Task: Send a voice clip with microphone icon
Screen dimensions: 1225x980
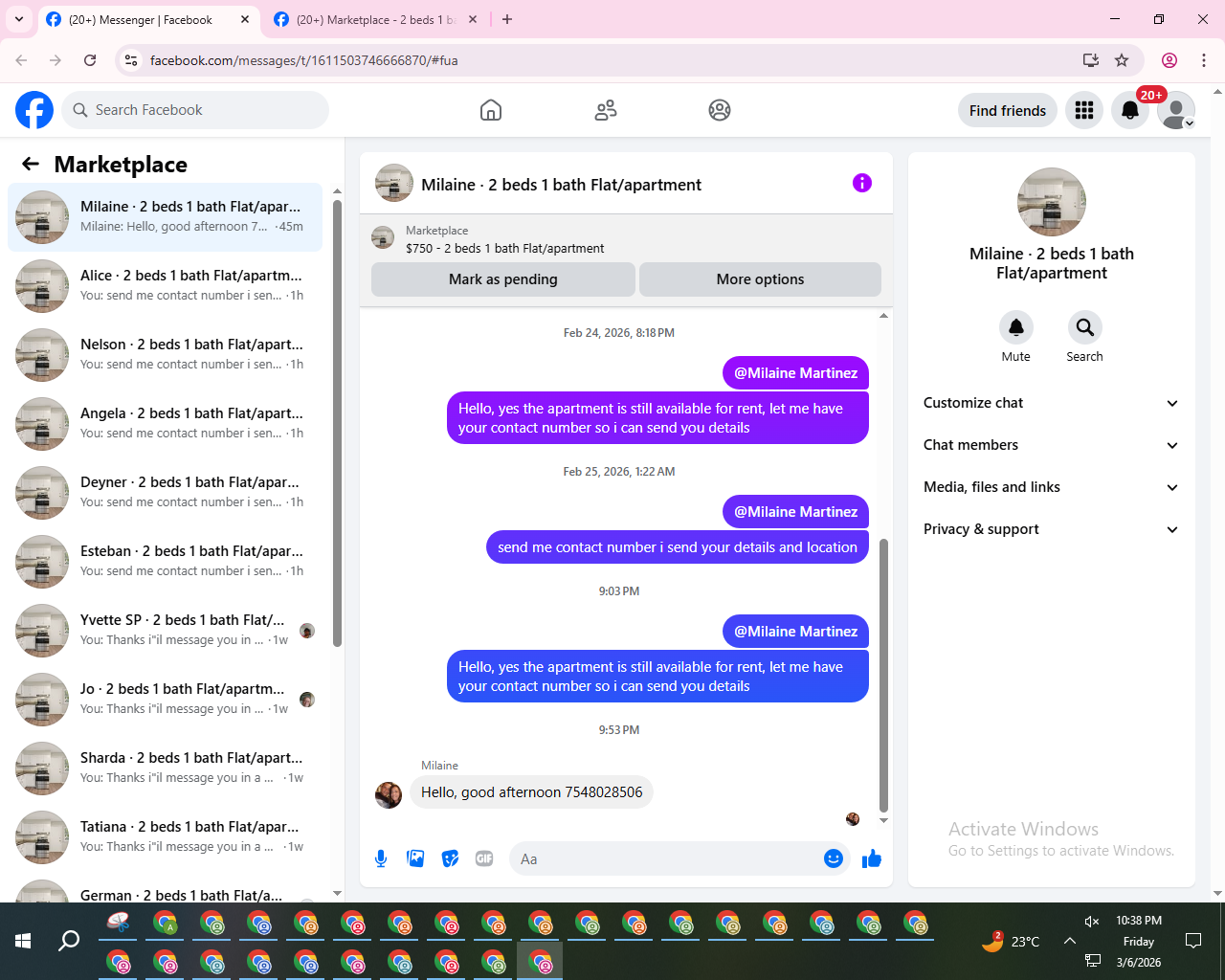Action: [x=381, y=858]
